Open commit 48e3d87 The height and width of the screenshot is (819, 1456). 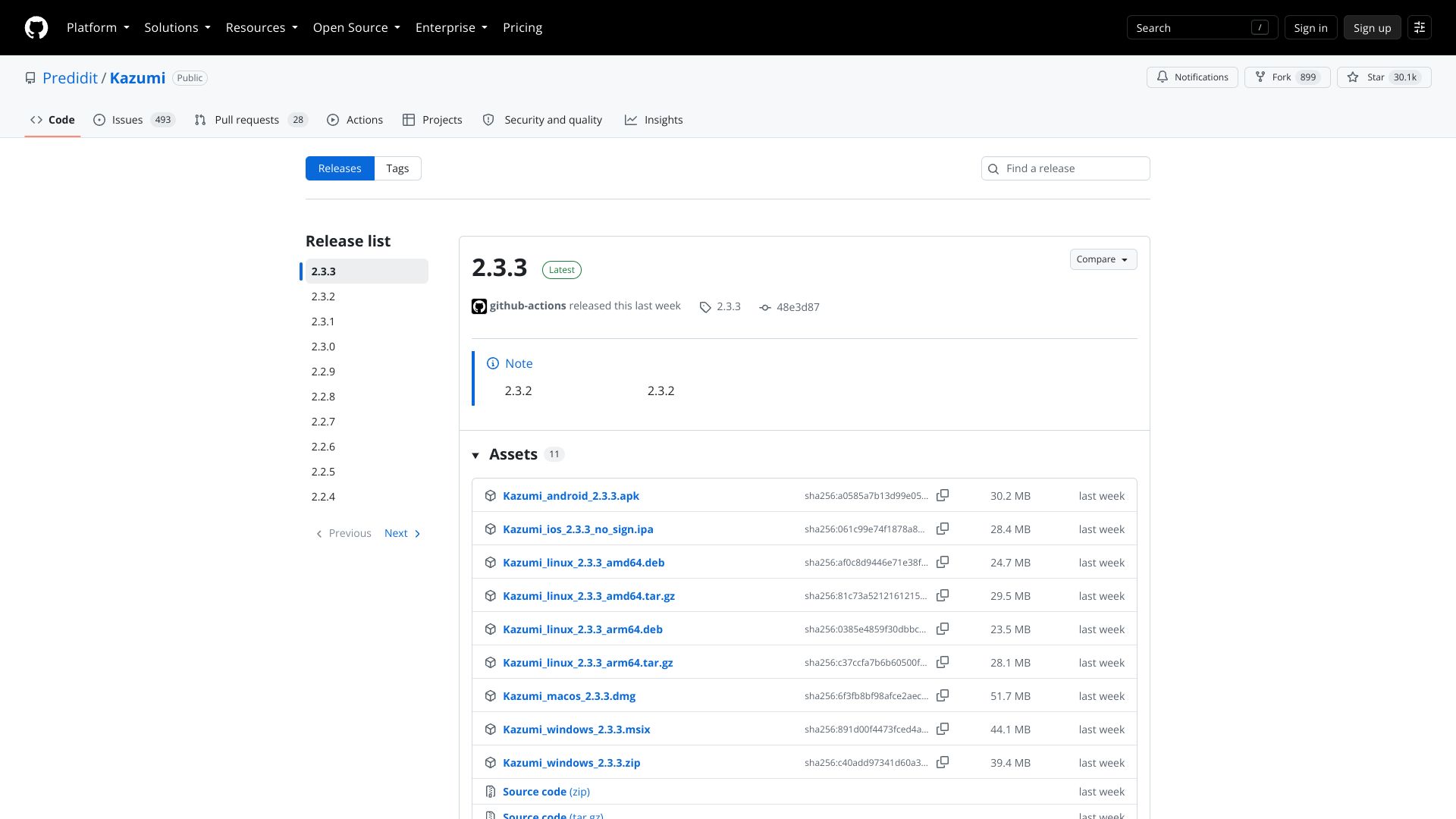[x=798, y=307]
